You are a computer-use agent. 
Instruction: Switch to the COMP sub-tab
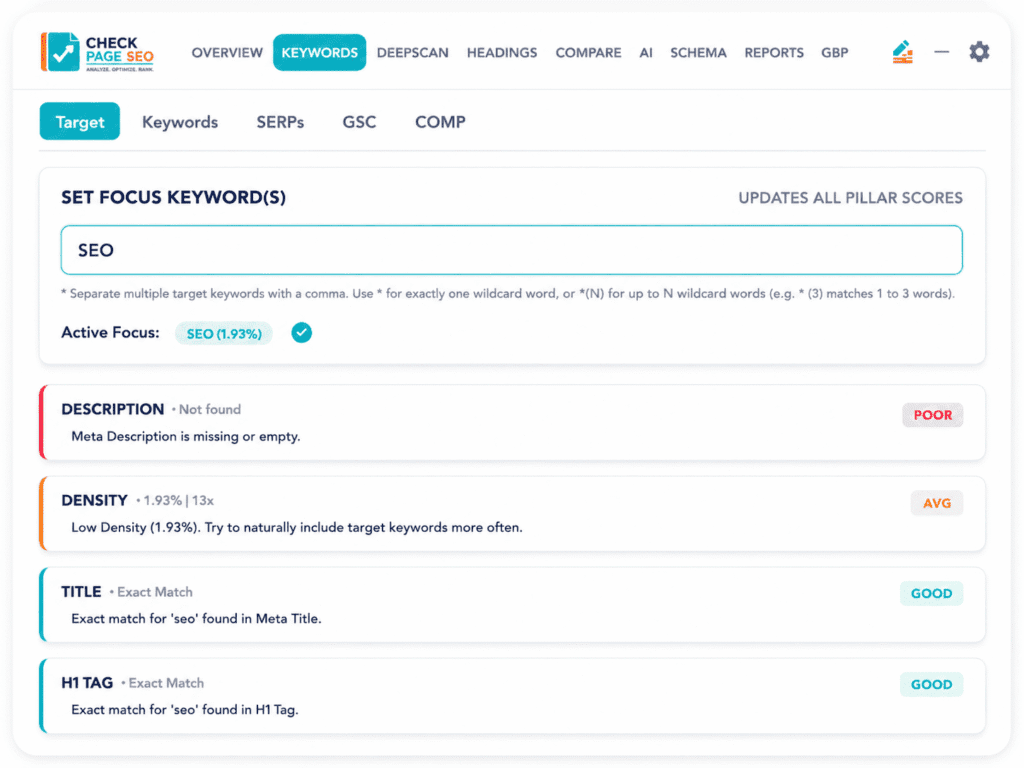pos(440,122)
